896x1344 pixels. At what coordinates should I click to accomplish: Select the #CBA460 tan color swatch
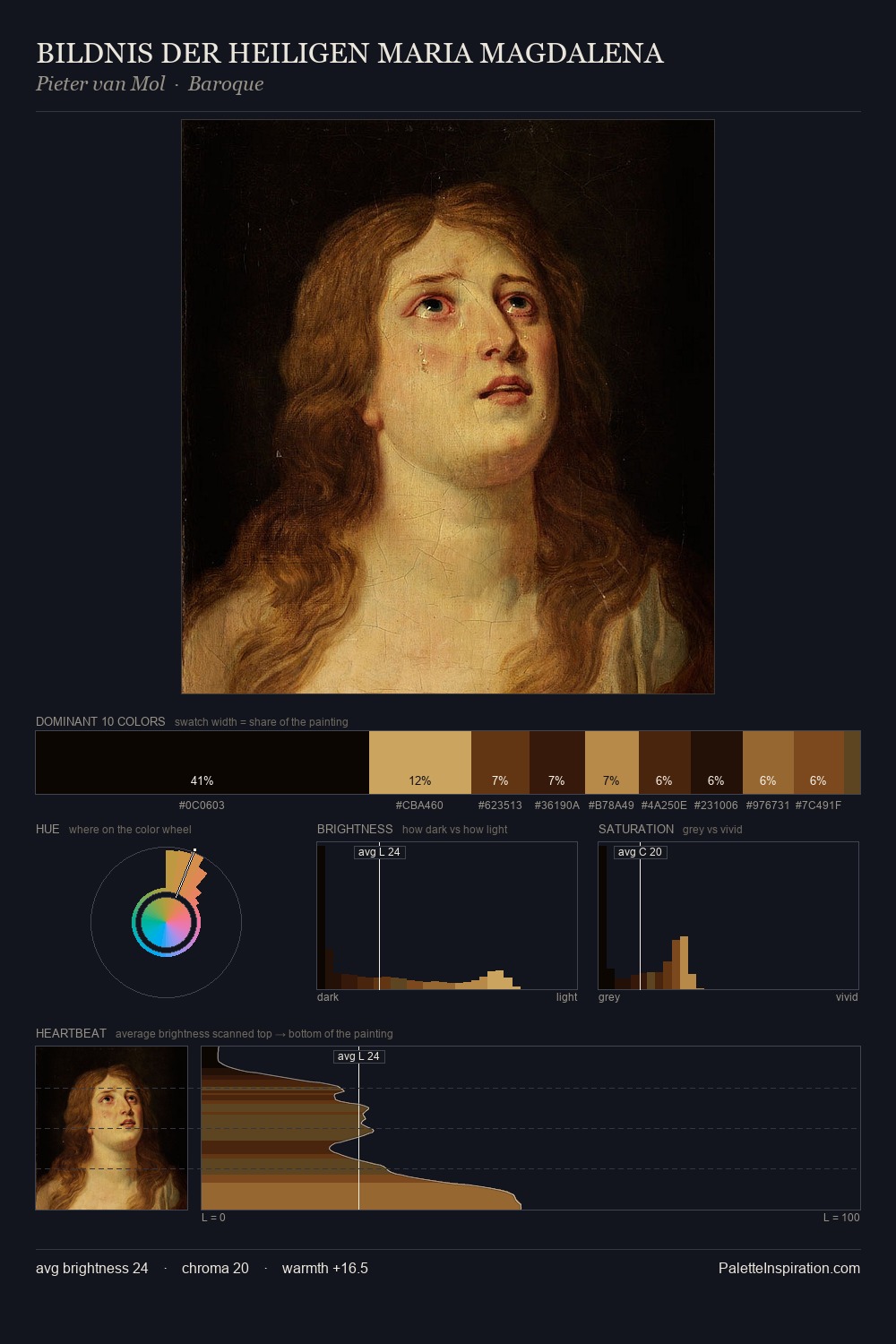click(x=420, y=762)
